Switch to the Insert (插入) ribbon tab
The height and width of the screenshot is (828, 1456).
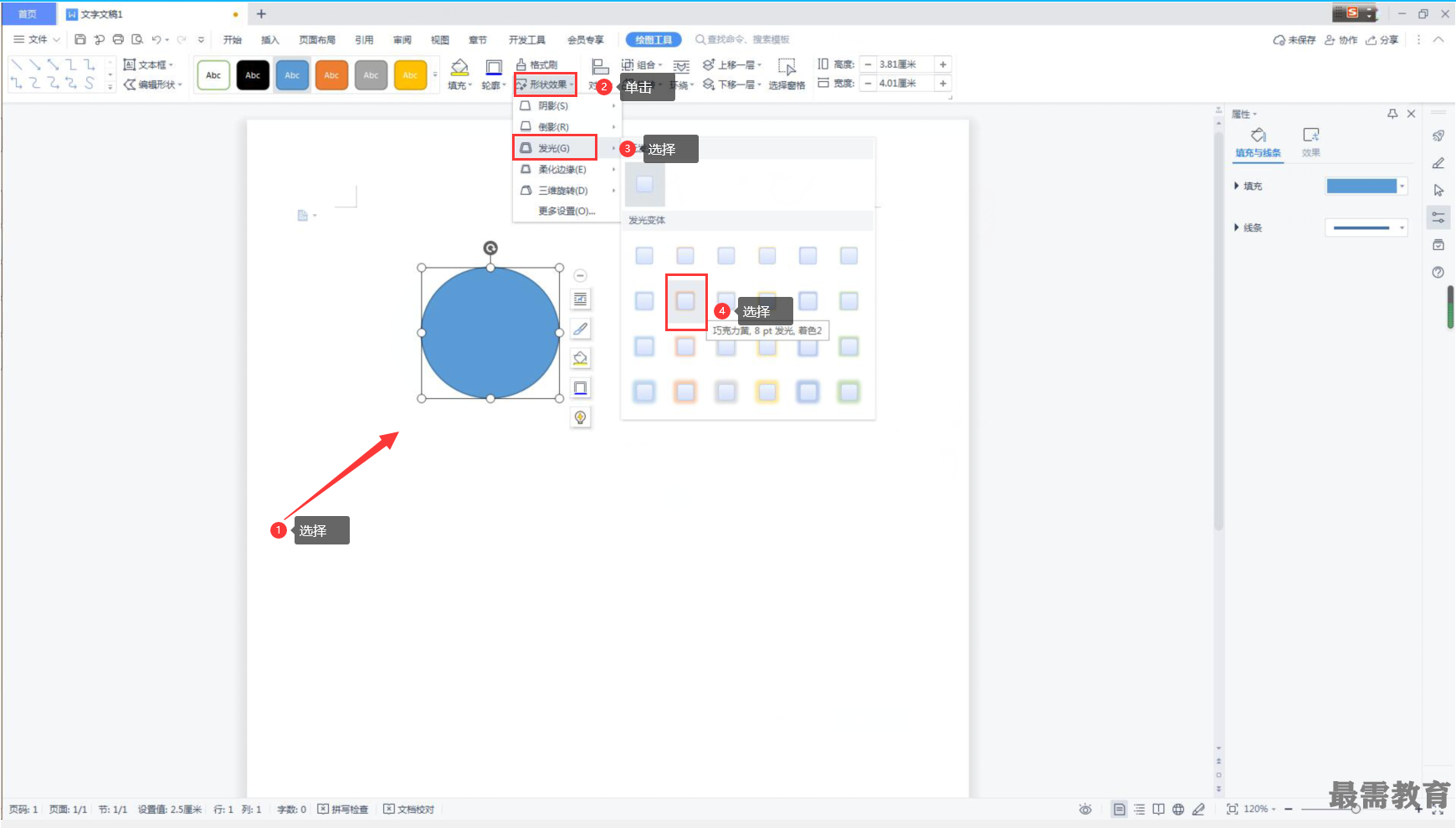[269, 39]
